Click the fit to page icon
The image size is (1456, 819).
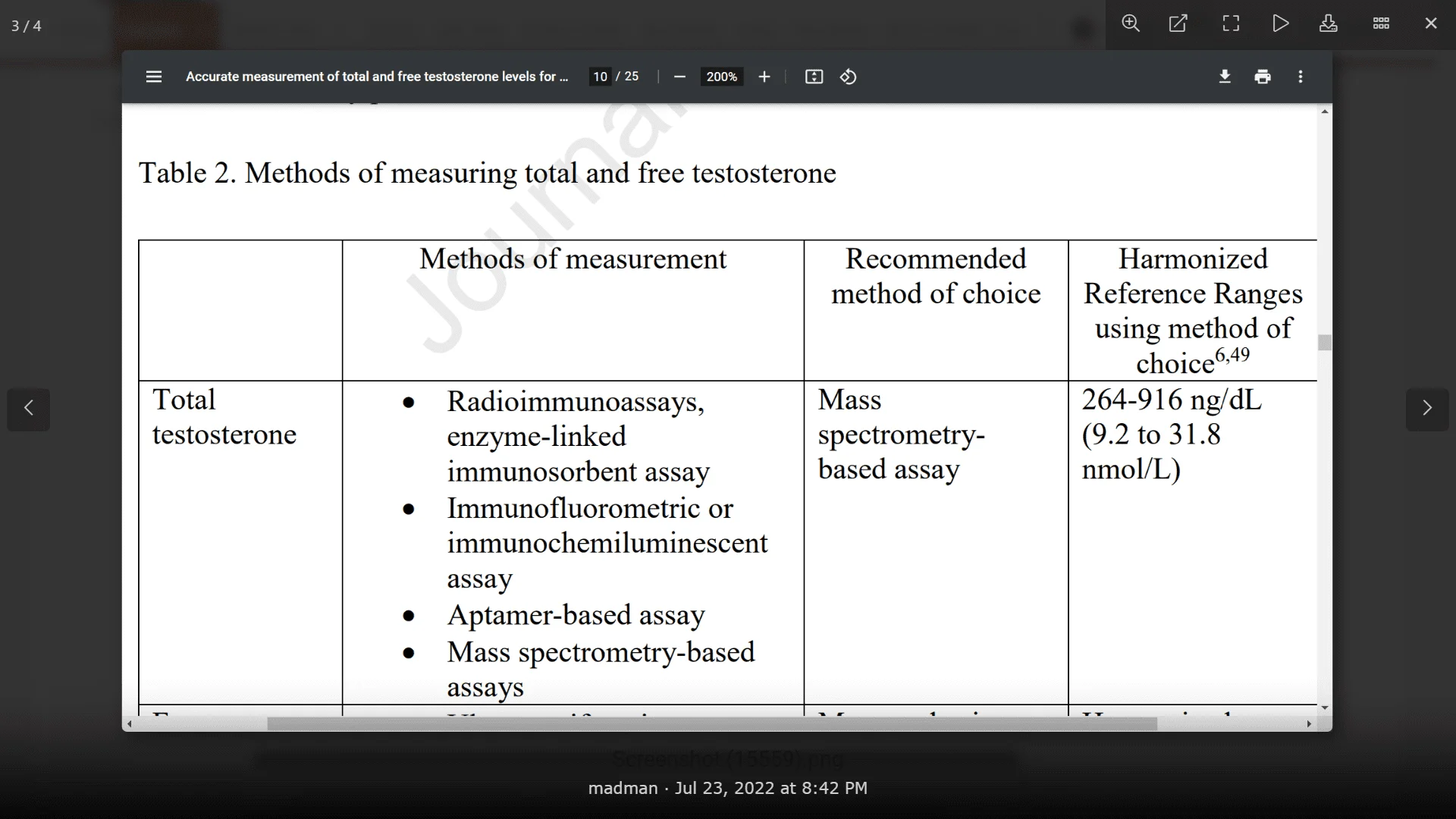click(x=814, y=77)
